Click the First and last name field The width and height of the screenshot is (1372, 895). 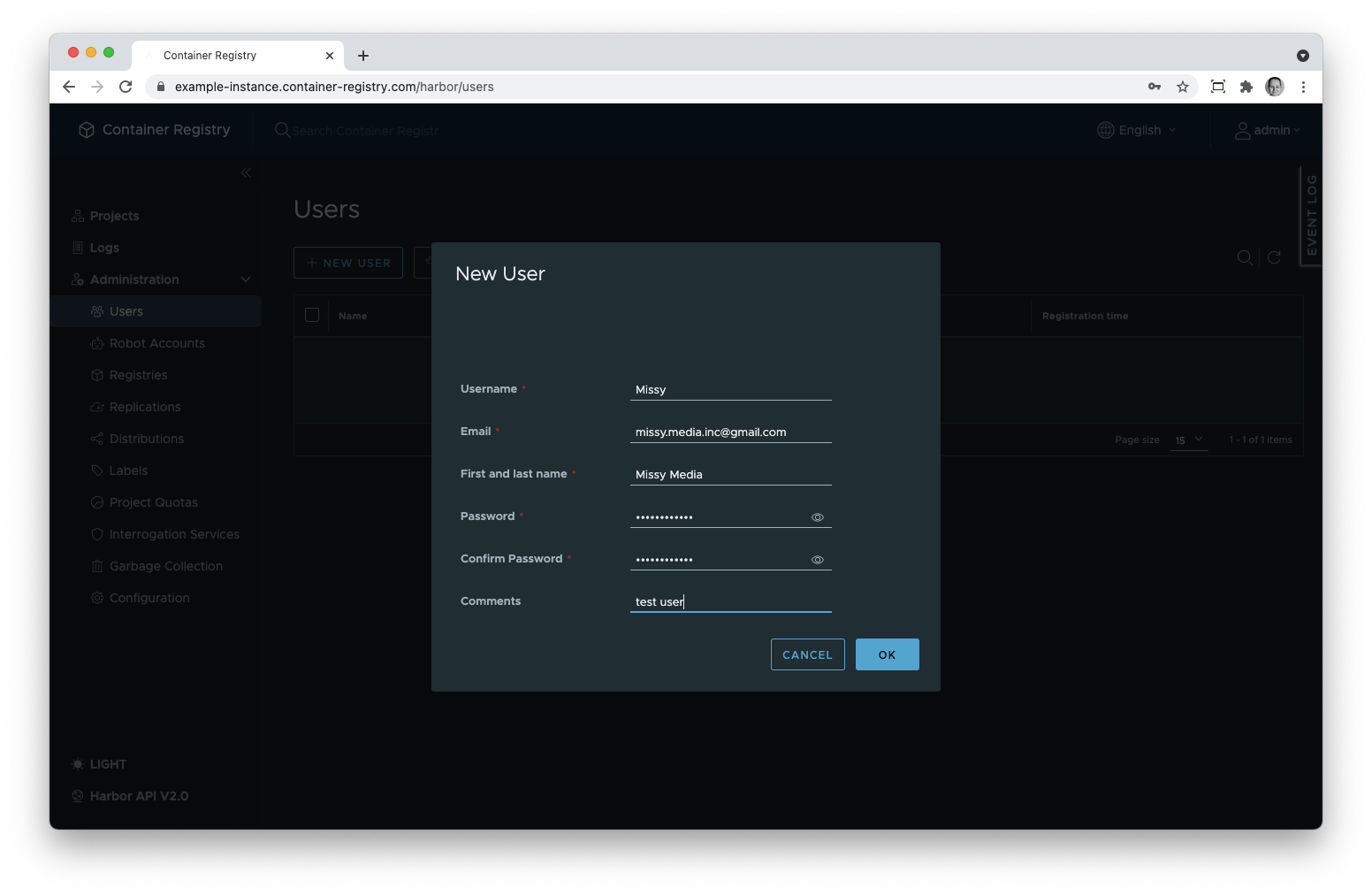[x=731, y=474]
